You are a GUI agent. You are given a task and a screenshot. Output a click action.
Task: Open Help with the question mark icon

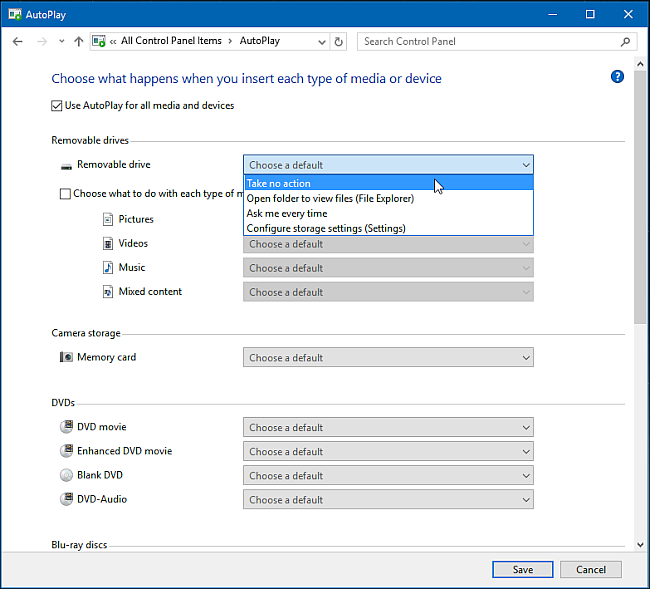coord(617,77)
